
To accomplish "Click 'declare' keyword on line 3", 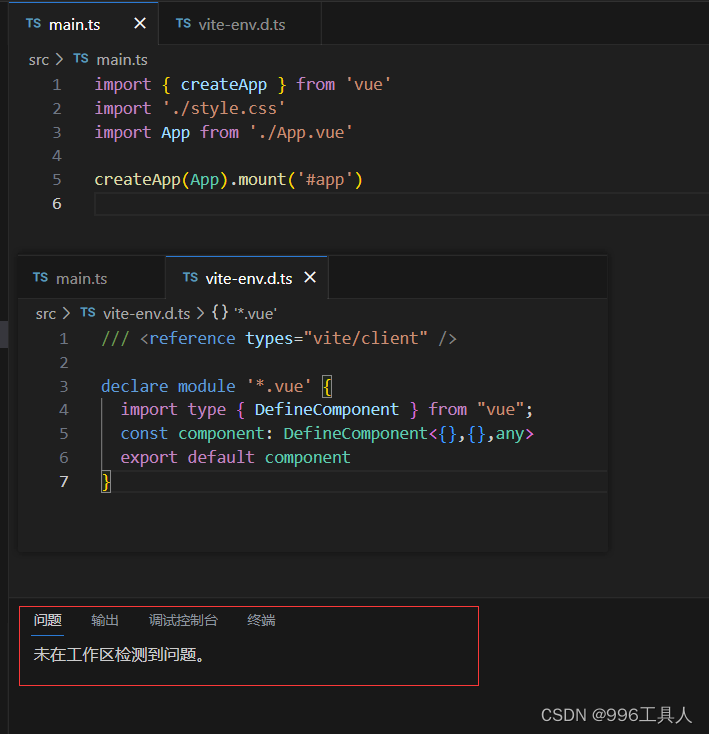I will pos(134,387).
